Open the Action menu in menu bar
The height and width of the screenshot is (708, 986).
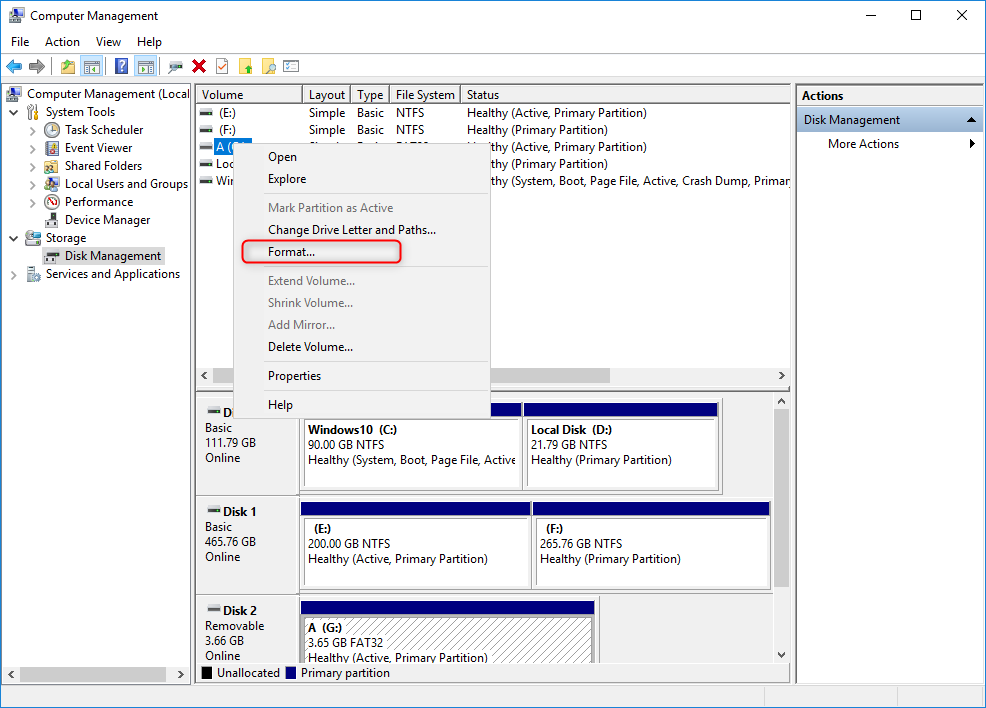pos(62,42)
